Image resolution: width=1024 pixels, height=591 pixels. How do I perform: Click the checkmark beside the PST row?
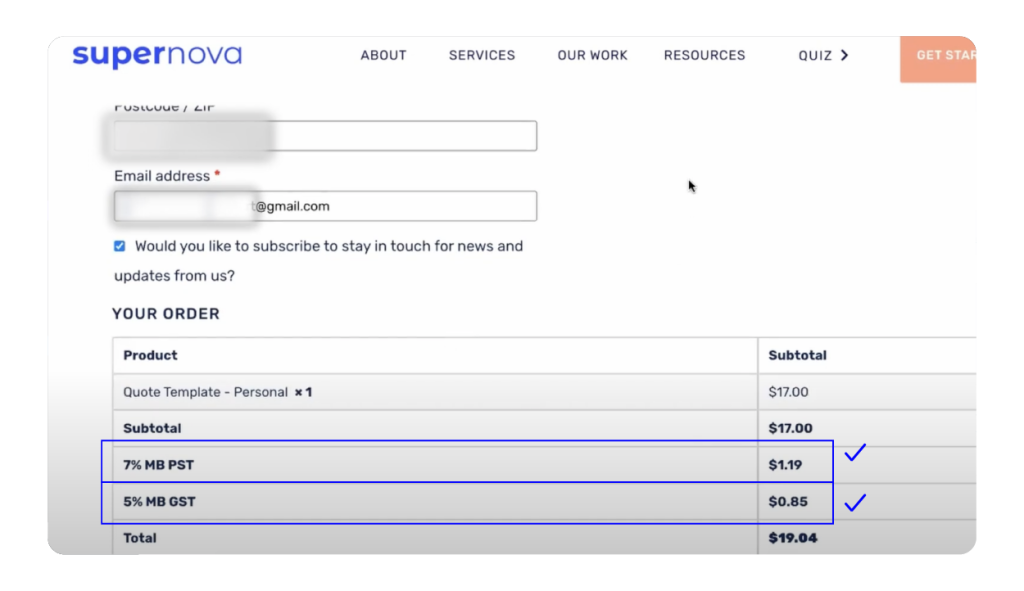pos(854,453)
